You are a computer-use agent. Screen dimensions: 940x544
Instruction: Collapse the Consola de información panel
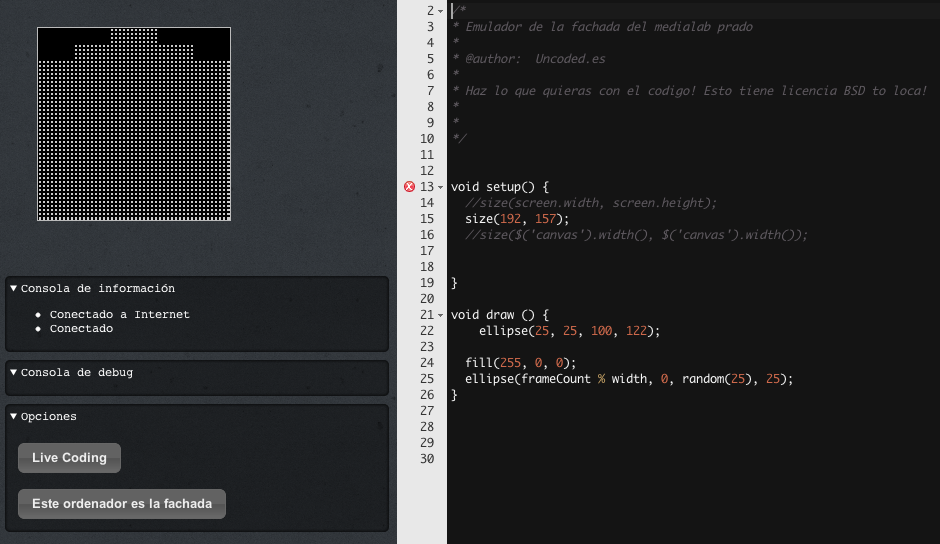[14, 288]
